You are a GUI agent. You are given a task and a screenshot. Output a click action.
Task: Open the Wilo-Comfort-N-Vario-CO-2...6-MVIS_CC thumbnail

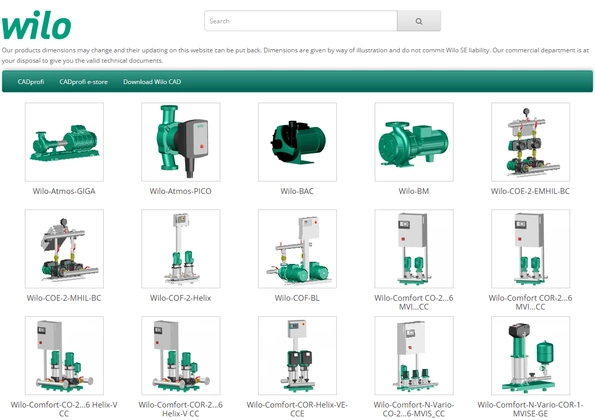(414, 356)
